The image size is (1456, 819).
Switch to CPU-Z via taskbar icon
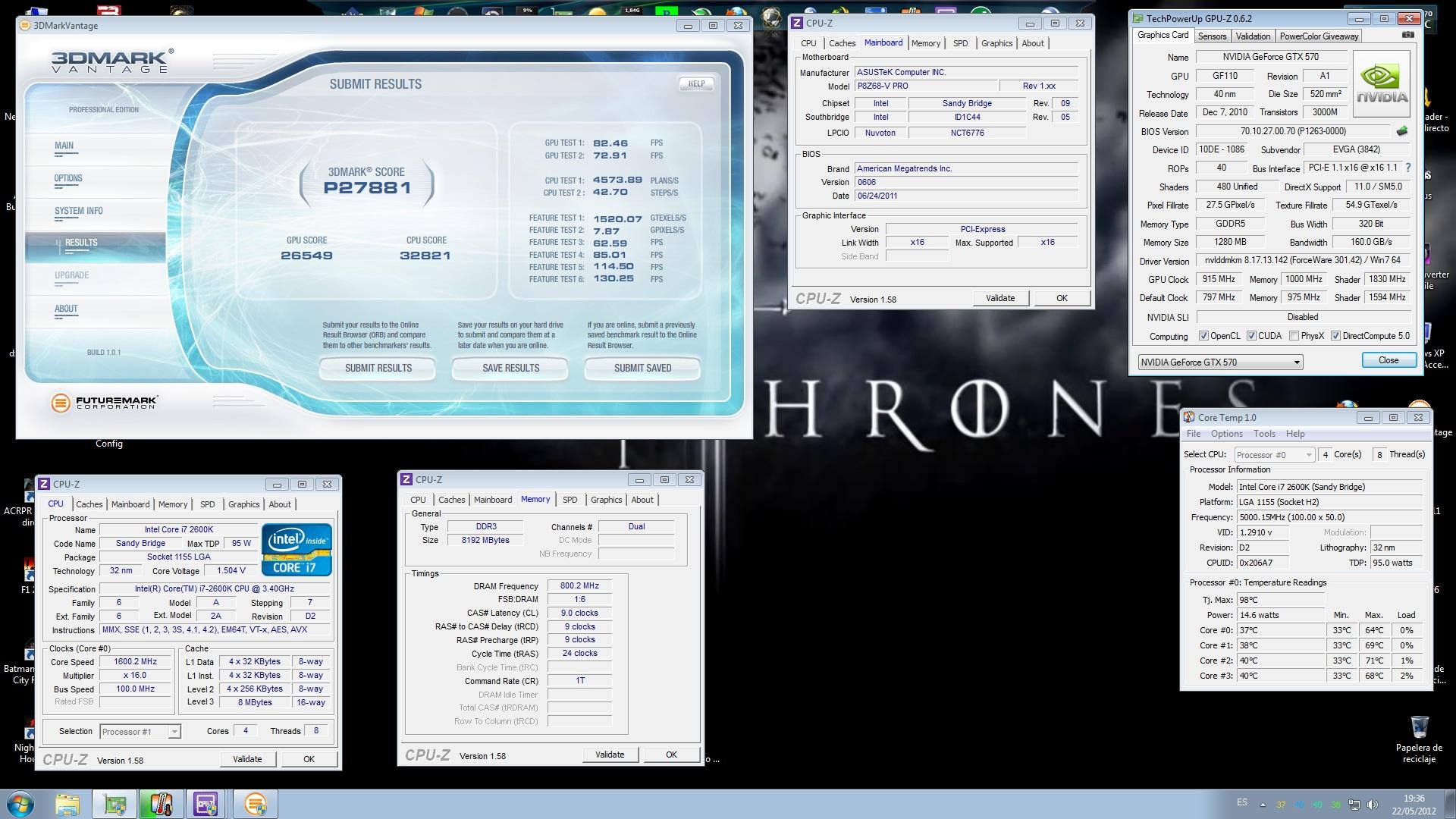click(206, 804)
